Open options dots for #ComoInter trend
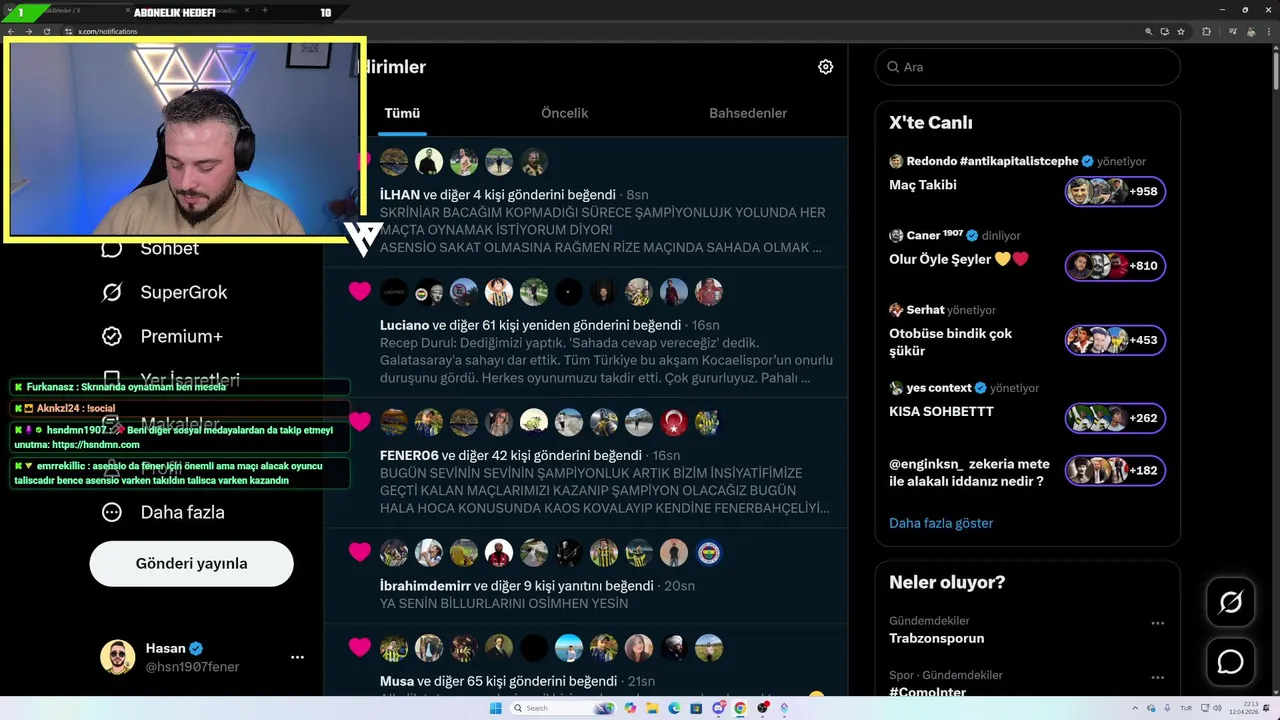Image resolution: width=1280 pixels, height=720 pixels. click(1157, 677)
